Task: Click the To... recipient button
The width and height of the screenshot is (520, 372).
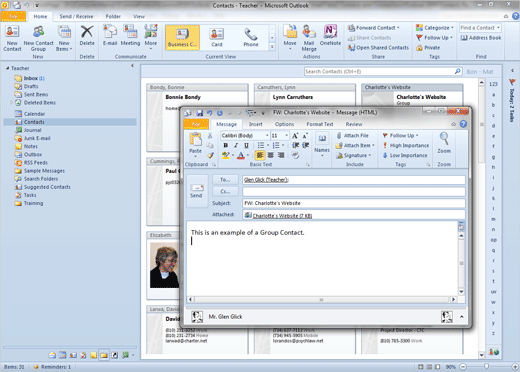Action: coord(225,180)
